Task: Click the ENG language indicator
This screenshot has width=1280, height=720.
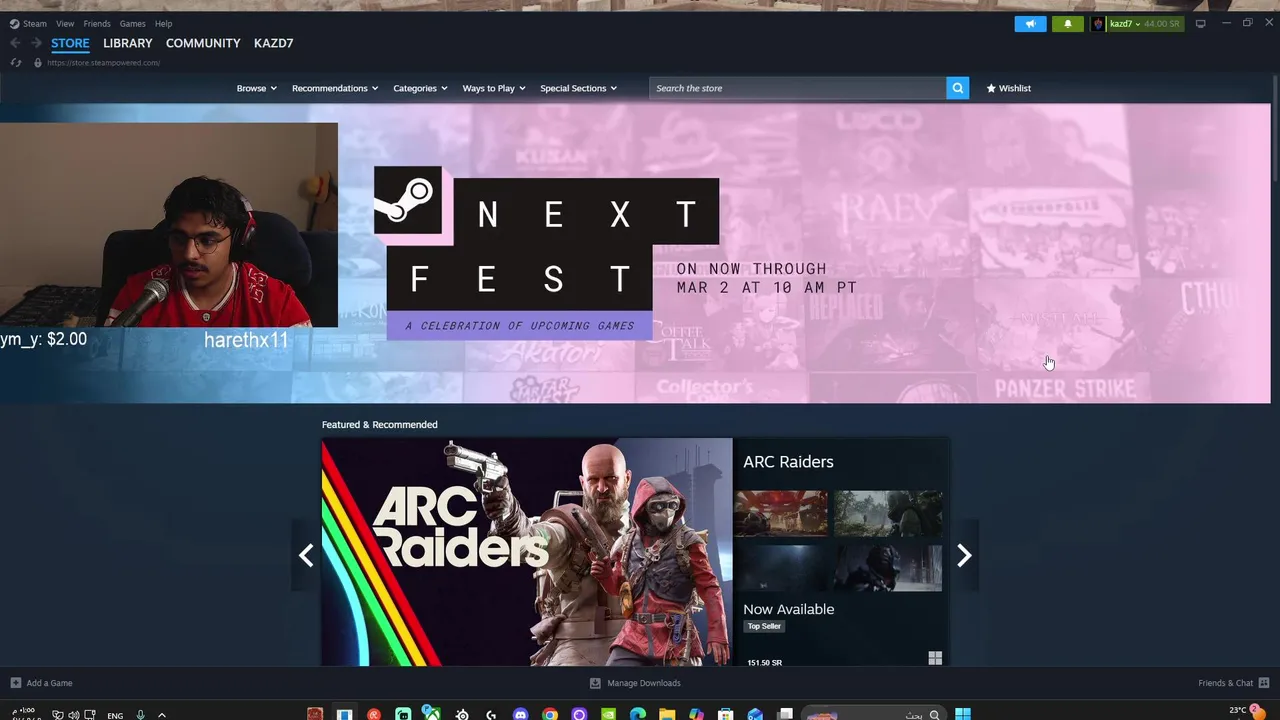Action: [115, 715]
